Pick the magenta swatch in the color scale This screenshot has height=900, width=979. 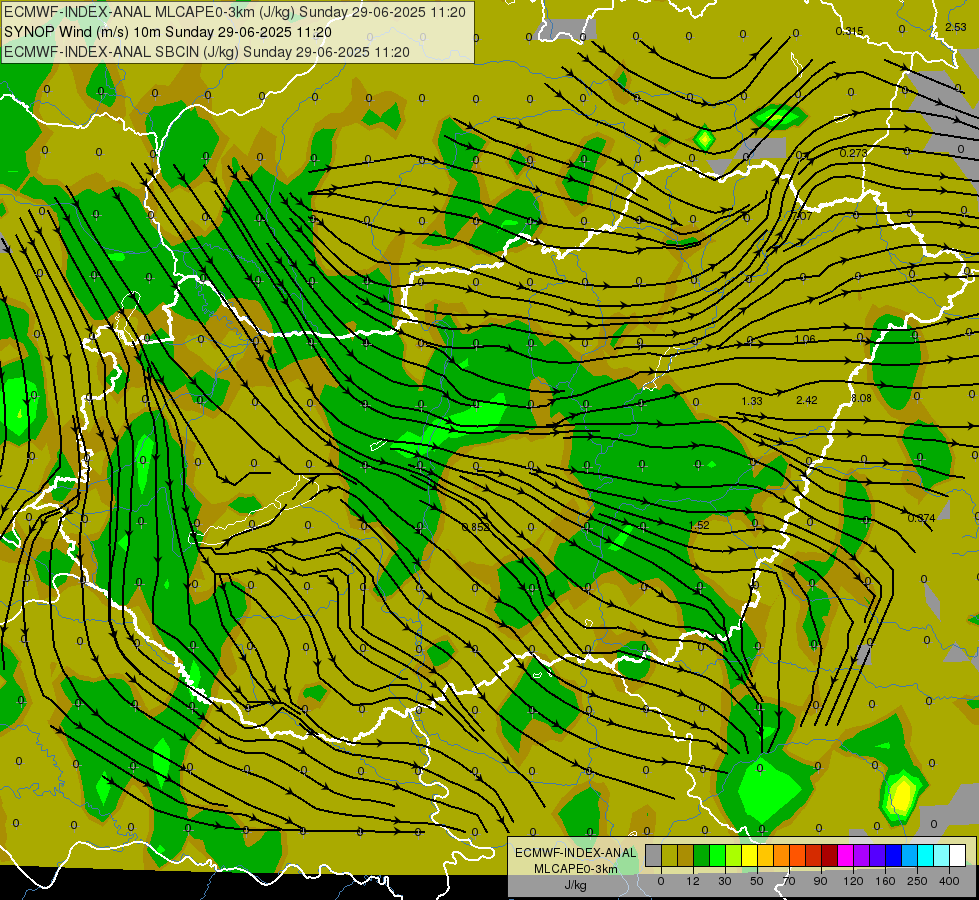846,855
